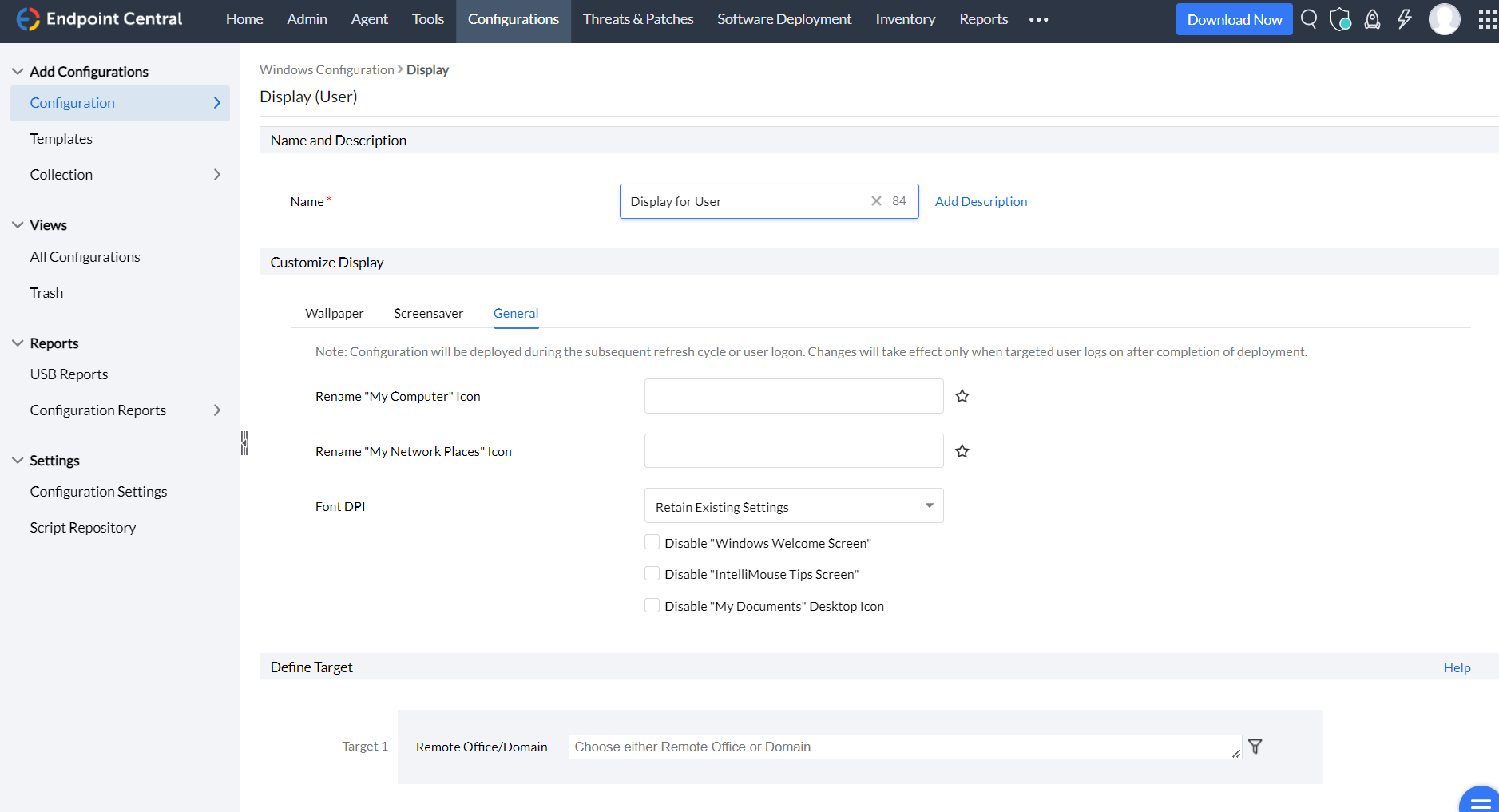This screenshot has height=812, width=1499.
Task: Open the user profile avatar
Action: click(1444, 19)
